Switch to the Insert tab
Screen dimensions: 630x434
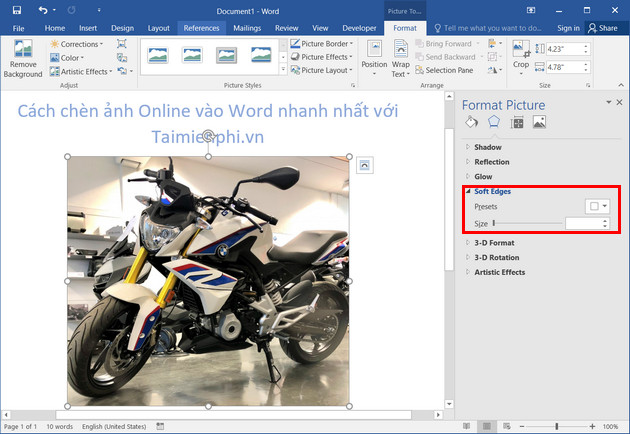[88, 28]
